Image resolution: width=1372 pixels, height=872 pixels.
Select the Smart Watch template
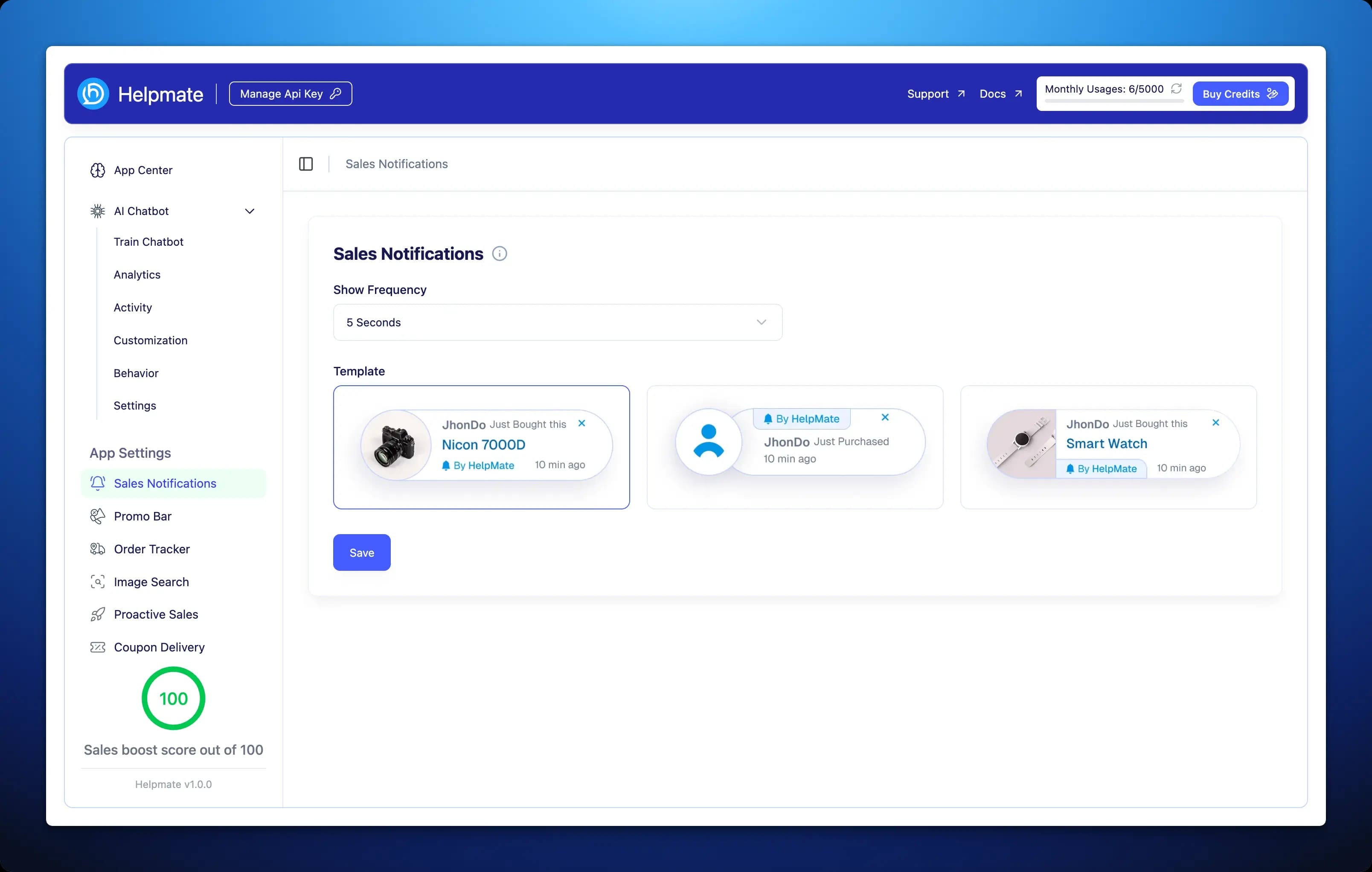pyautogui.click(x=1108, y=447)
